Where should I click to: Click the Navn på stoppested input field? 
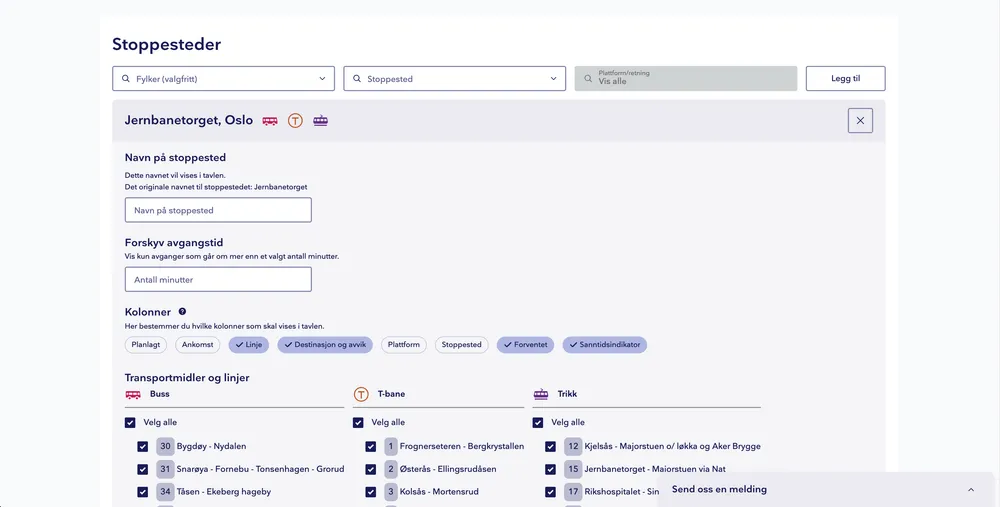coord(218,210)
